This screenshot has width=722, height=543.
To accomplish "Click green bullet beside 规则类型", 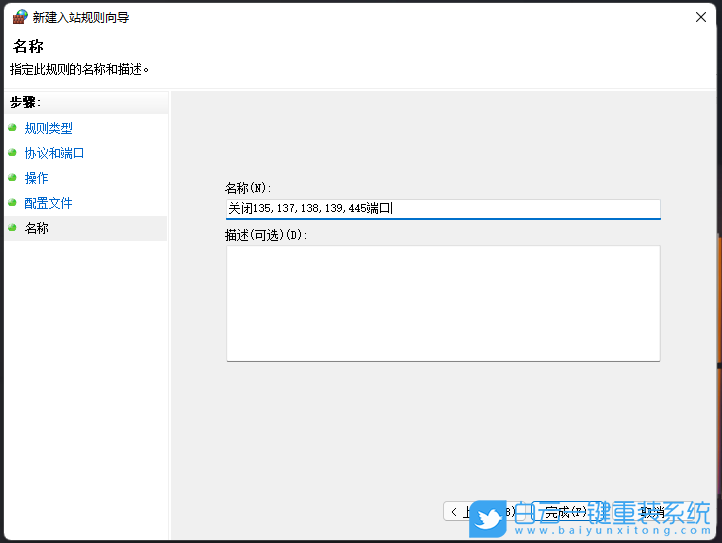I will [12, 128].
